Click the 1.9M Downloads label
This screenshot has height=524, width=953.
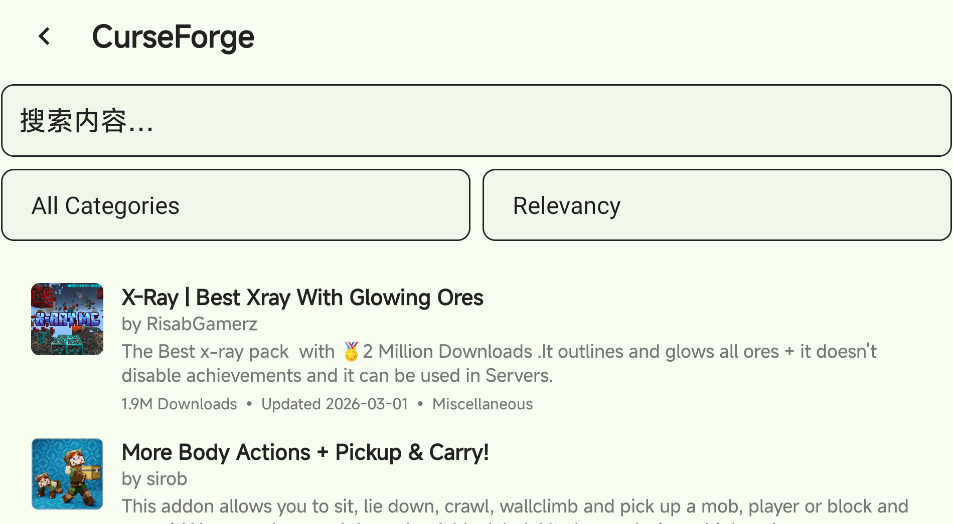click(179, 404)
